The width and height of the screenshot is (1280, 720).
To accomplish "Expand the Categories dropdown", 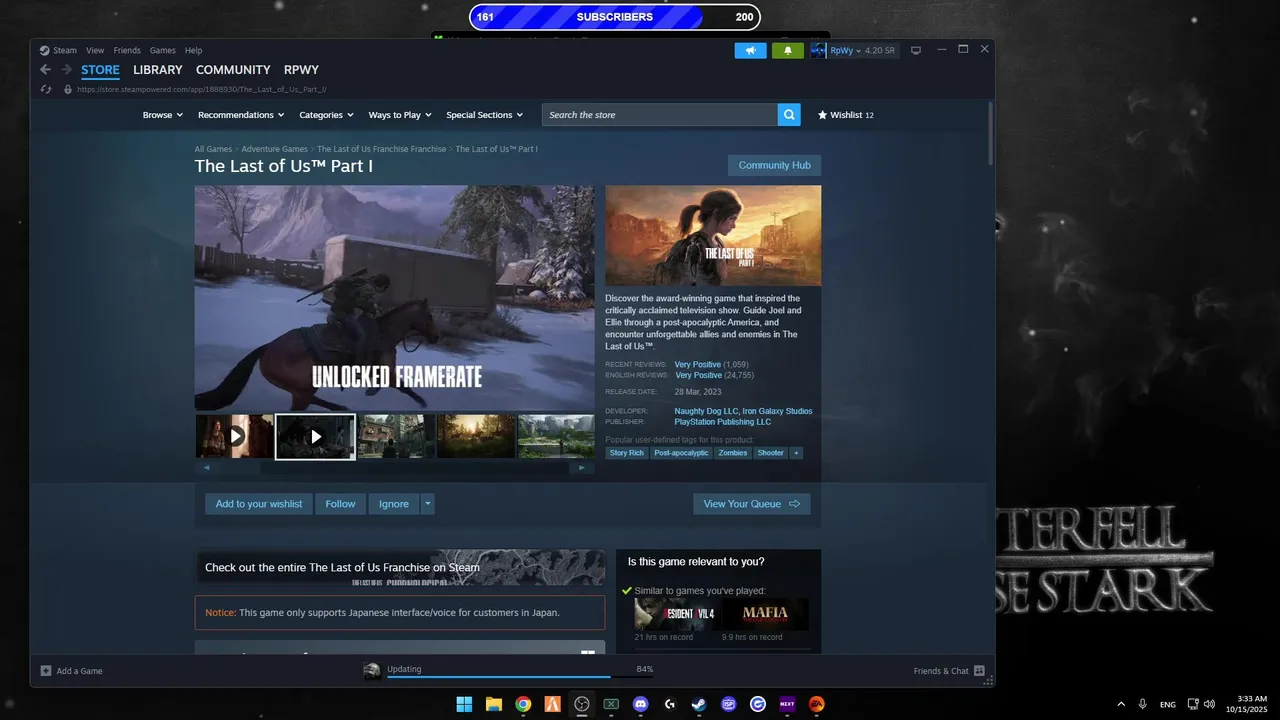I will tap(326, 115).
